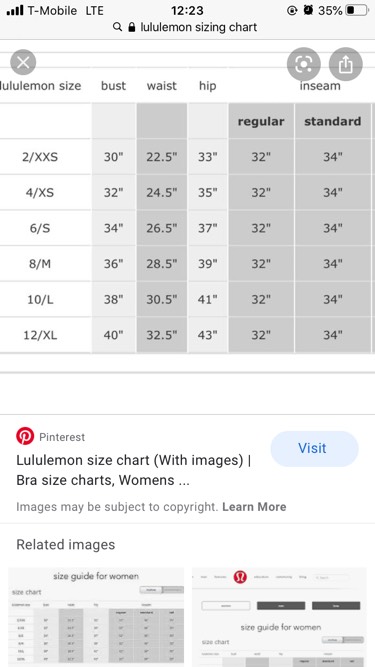Close the image preview with X icon

23,63
